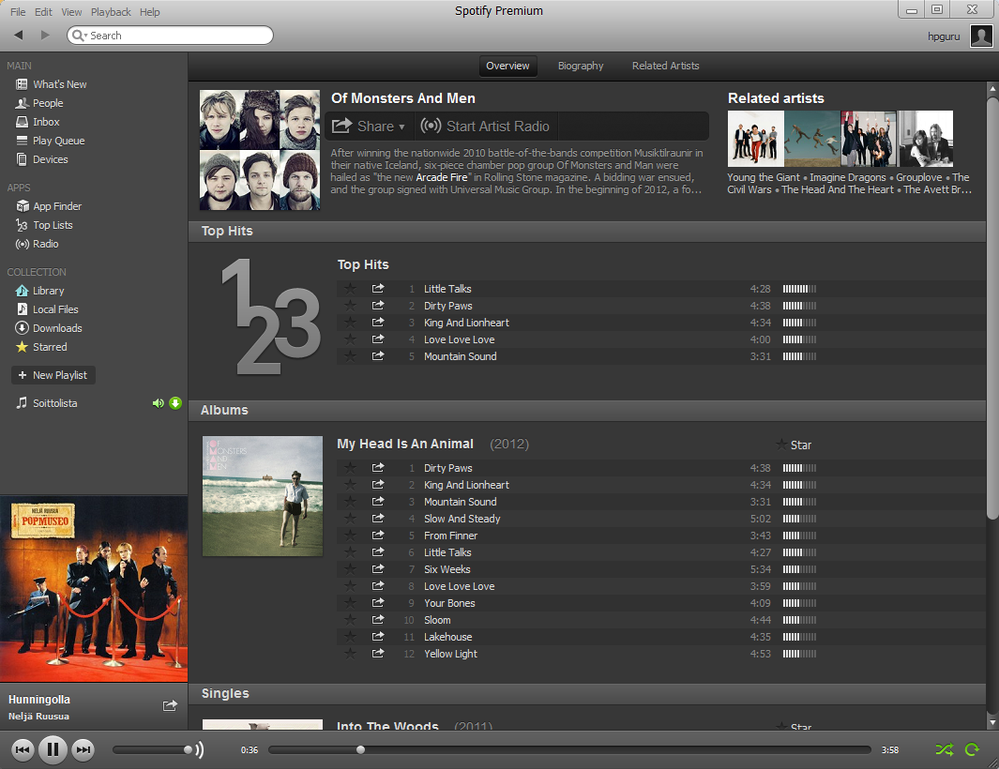Switch to Related Artists tab
This screenshot has height=769, width=999.
tap(665, 66)
